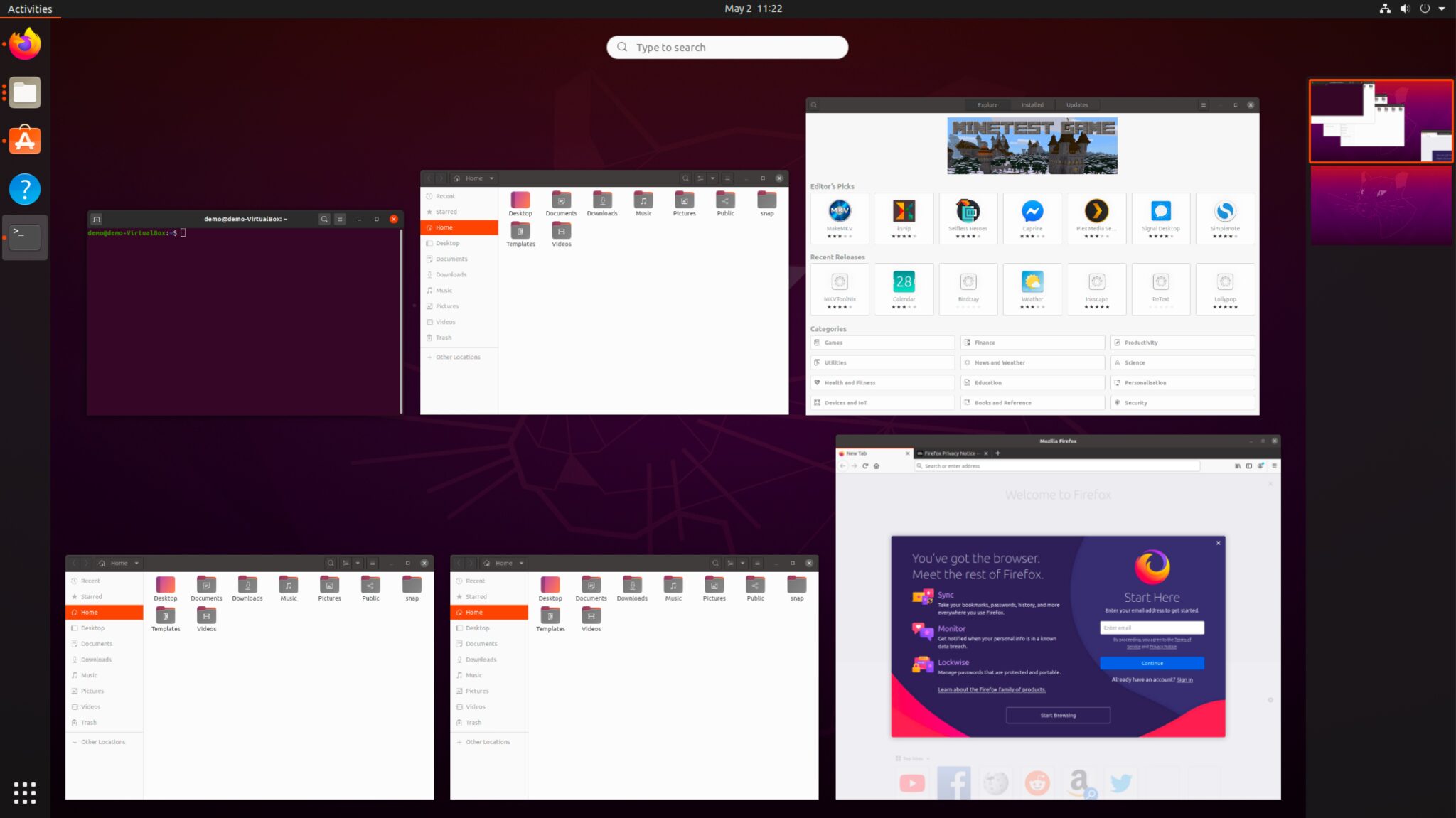Image resolution: width=1456 pixels, height=818 pixels.
Task: Switch to the Installed tab in Ubuntu Software
Action: tap(1033, 104)
